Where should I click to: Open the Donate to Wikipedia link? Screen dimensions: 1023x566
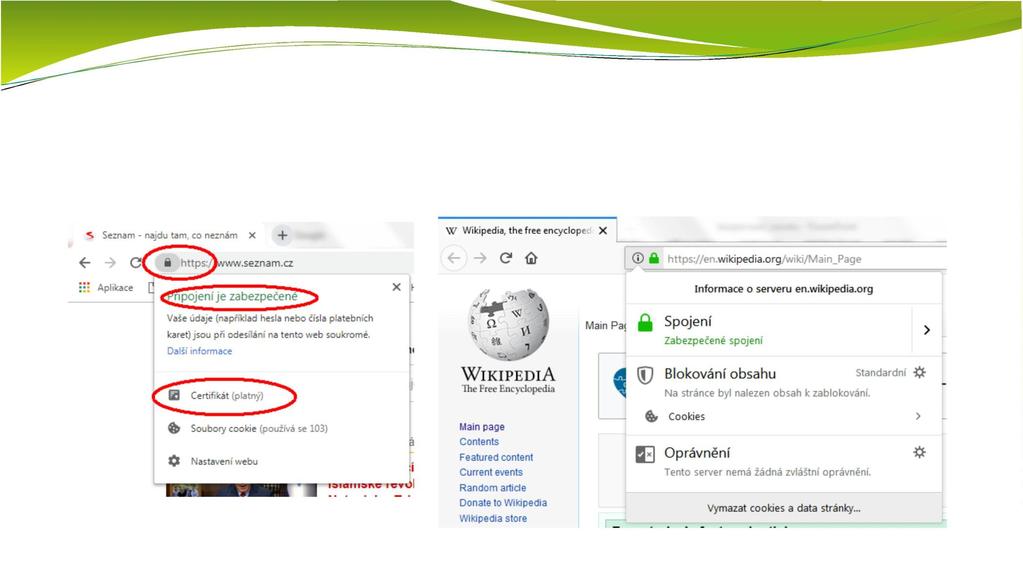[503, 503]
